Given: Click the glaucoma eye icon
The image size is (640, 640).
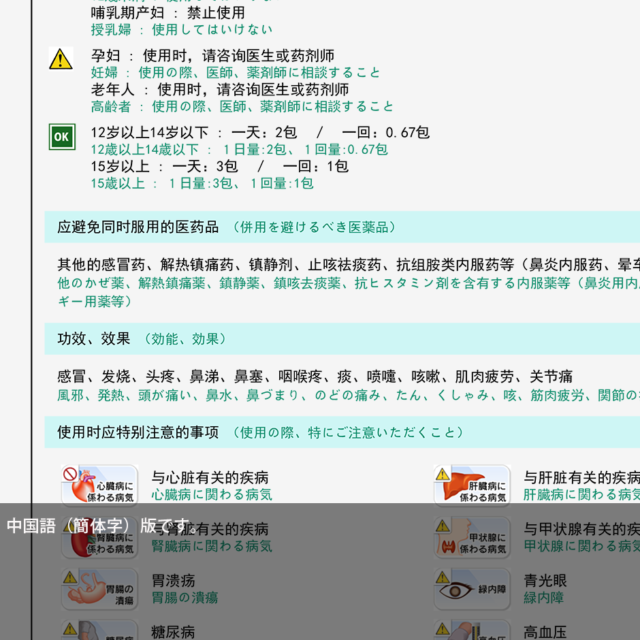Looking at the screenshot, I should 472,588.
